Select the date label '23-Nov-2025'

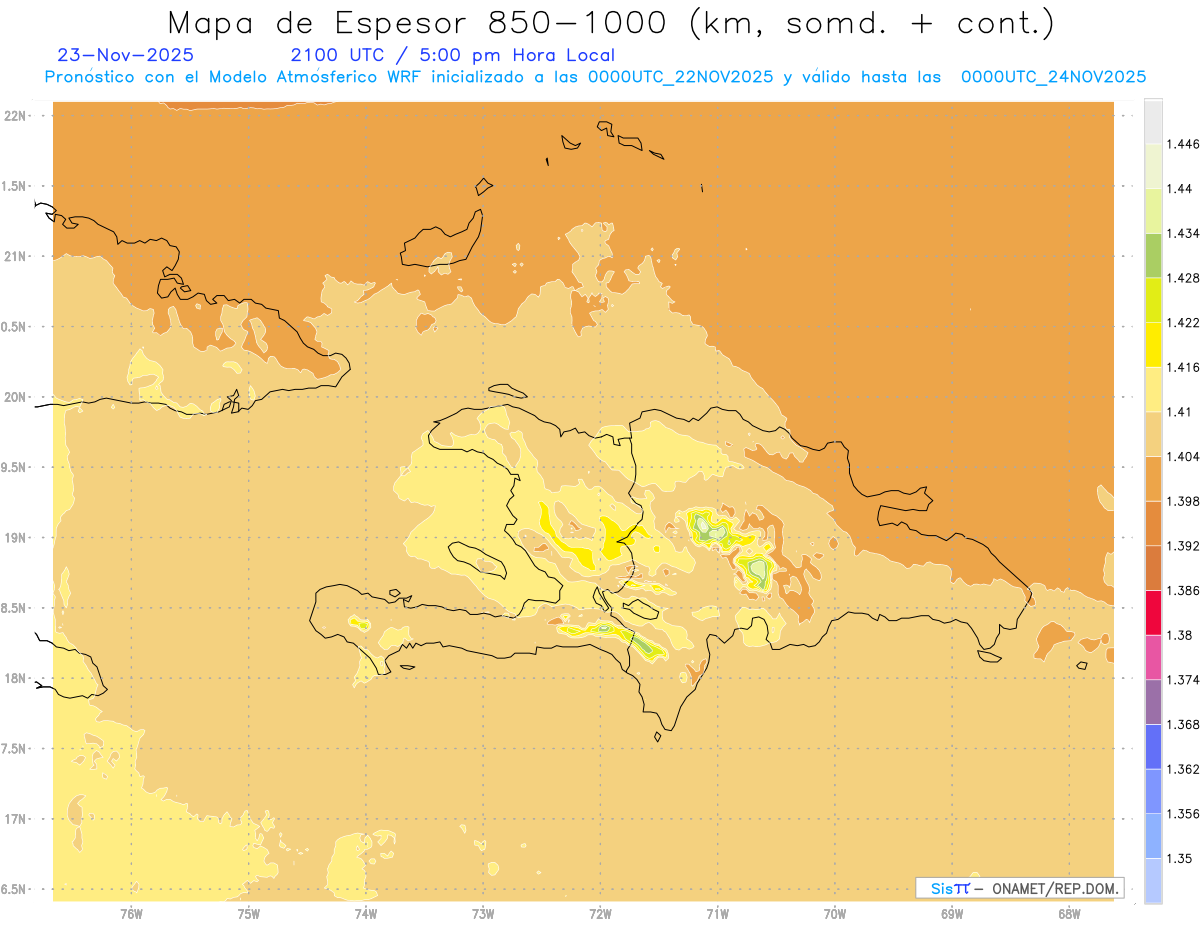[126, 55]
